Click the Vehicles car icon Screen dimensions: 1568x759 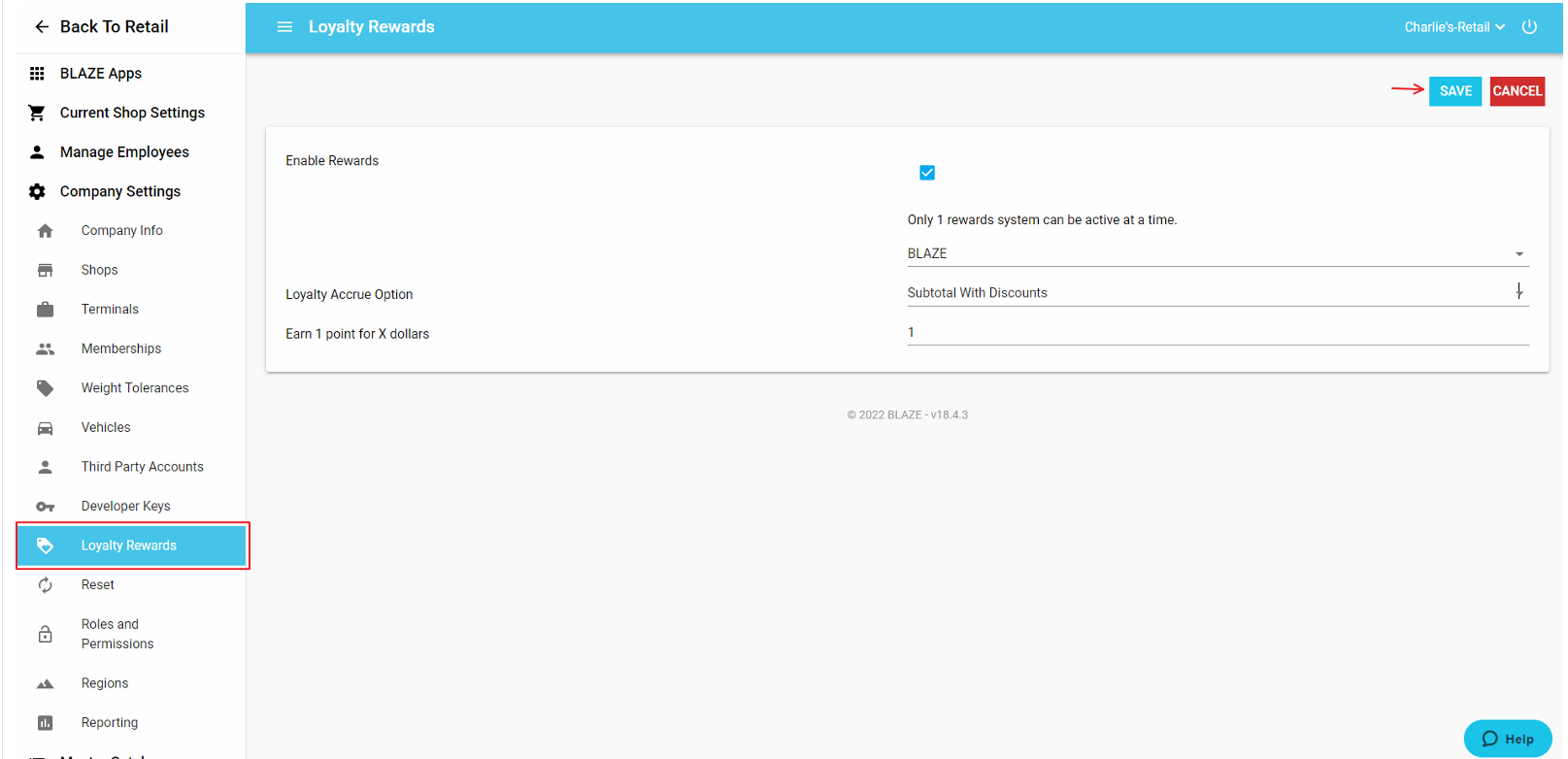pyautogui.click(x=45, y=428)
